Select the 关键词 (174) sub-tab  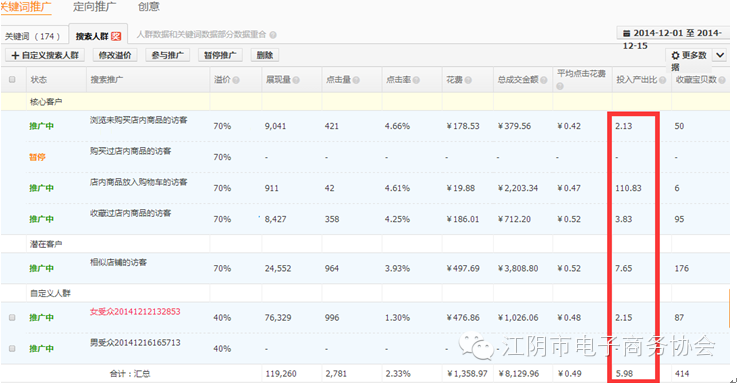(33, 36)
